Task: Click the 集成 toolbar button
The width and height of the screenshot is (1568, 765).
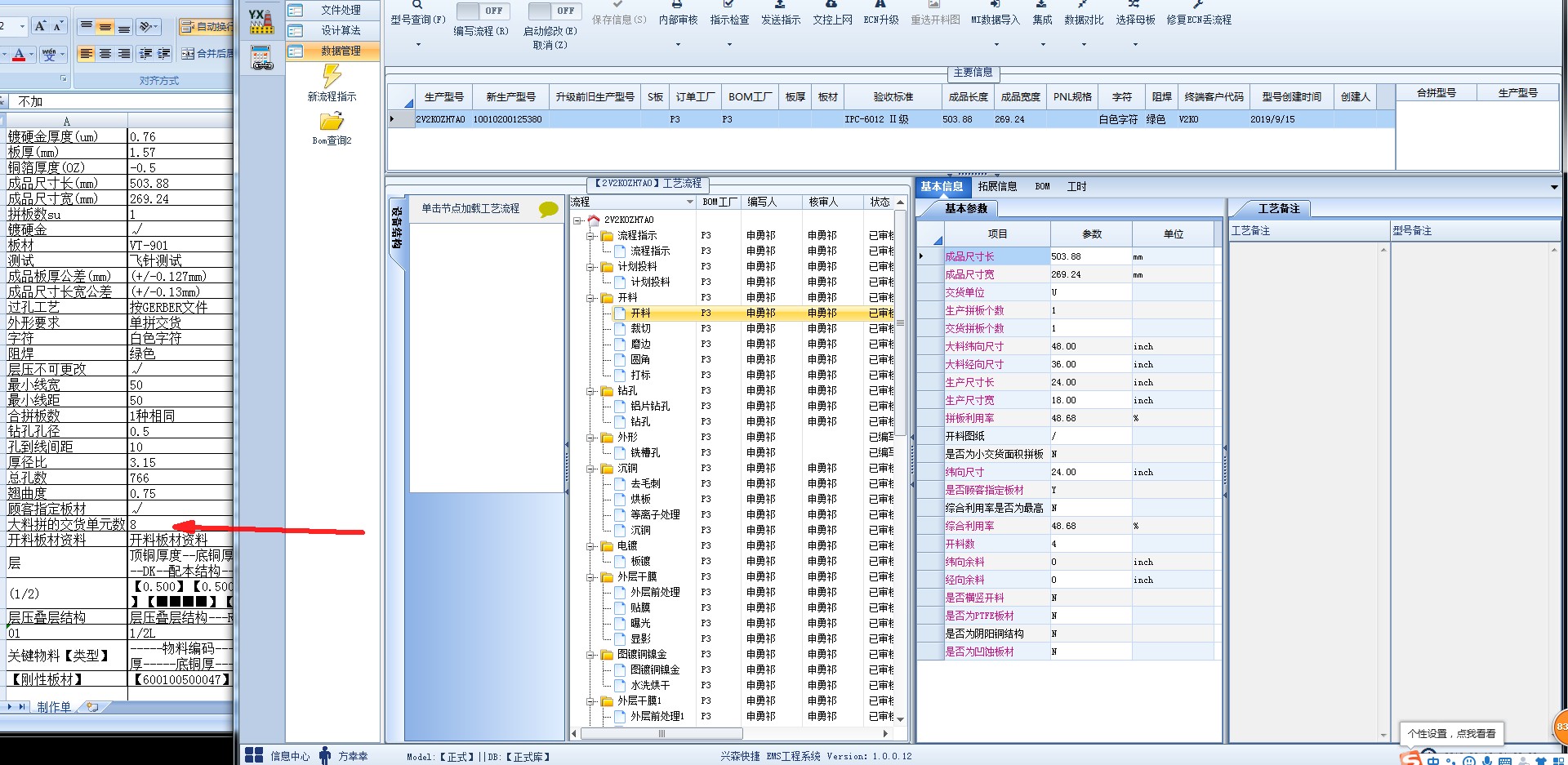Action: point(1042,14)
